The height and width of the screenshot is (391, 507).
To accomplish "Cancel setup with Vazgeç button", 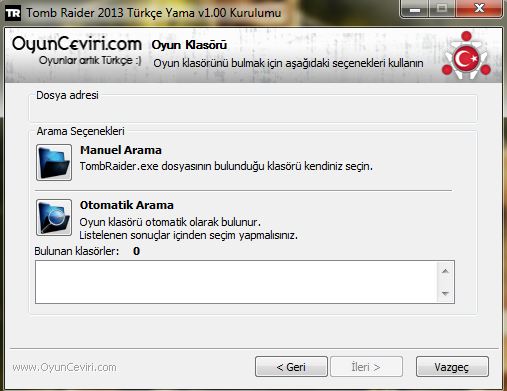I will pos(452,367).
